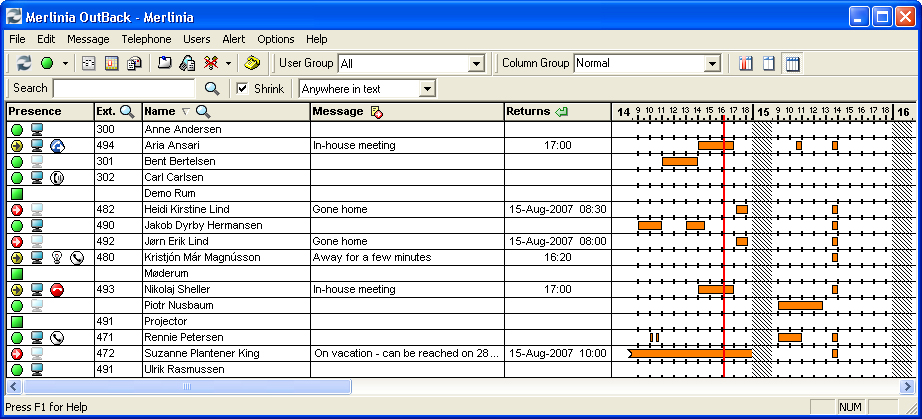Click the two-pane column layout icon
This screenshot has width=922, height=419.
[x=769, y=63]
